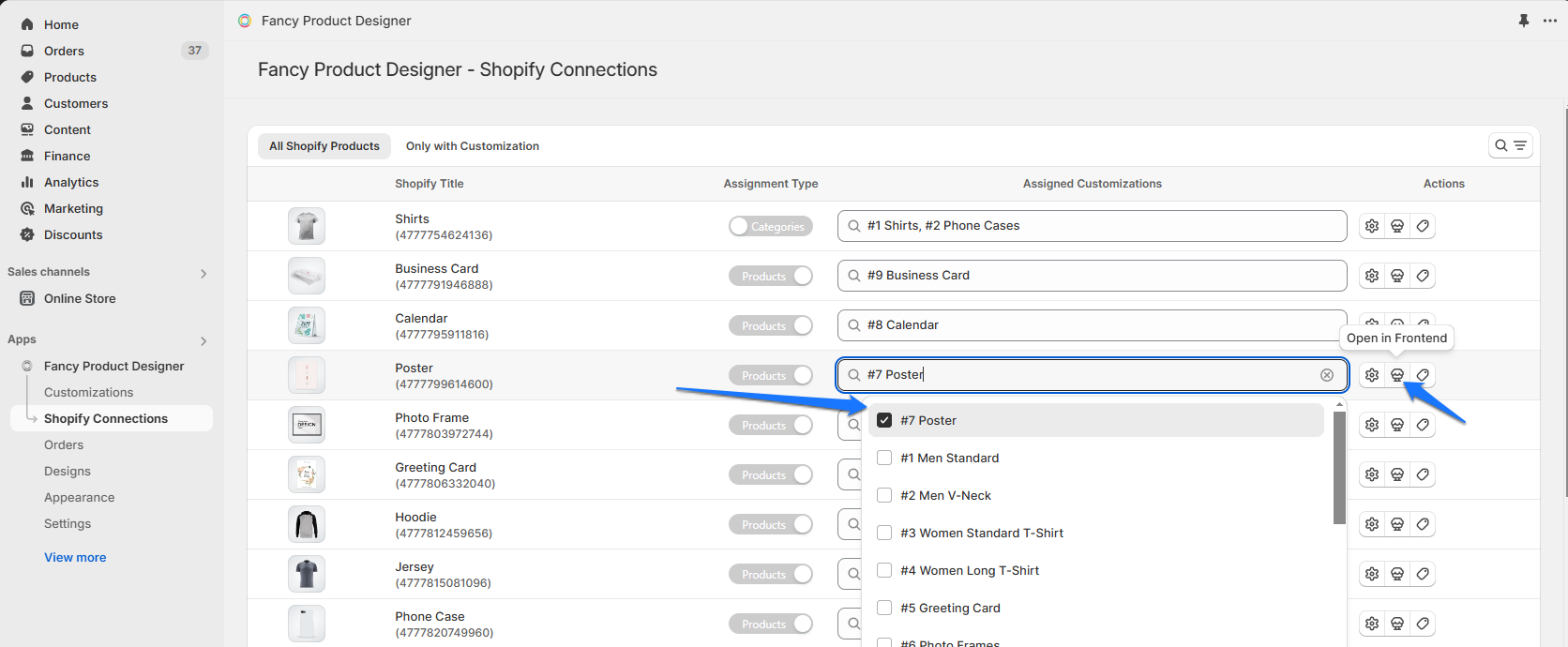
Task: Click the Jersey product title
Action: pyautogui.click(x=415, y=566)
